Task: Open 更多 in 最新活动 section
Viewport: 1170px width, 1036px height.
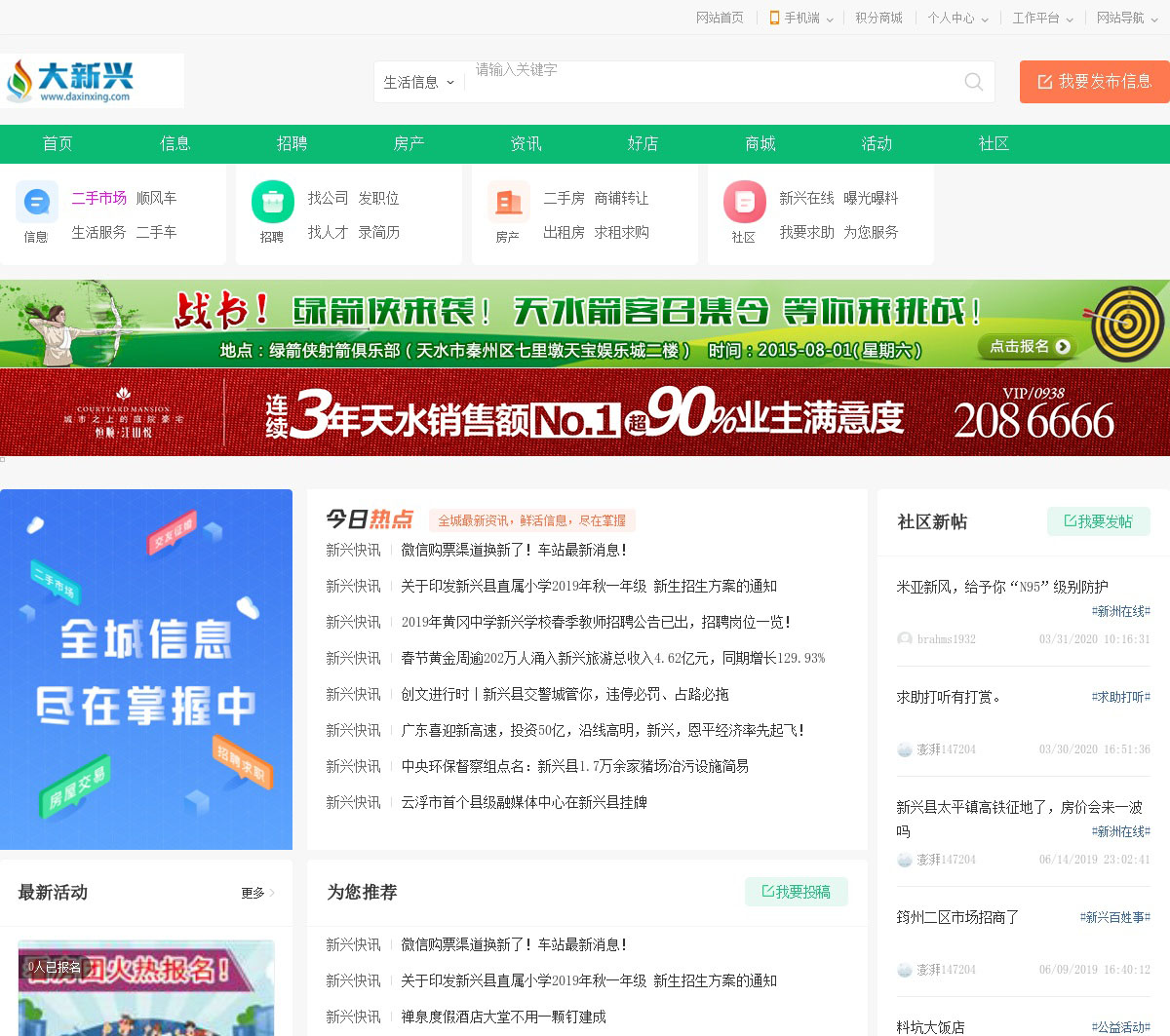Action: tap(258, 893)
